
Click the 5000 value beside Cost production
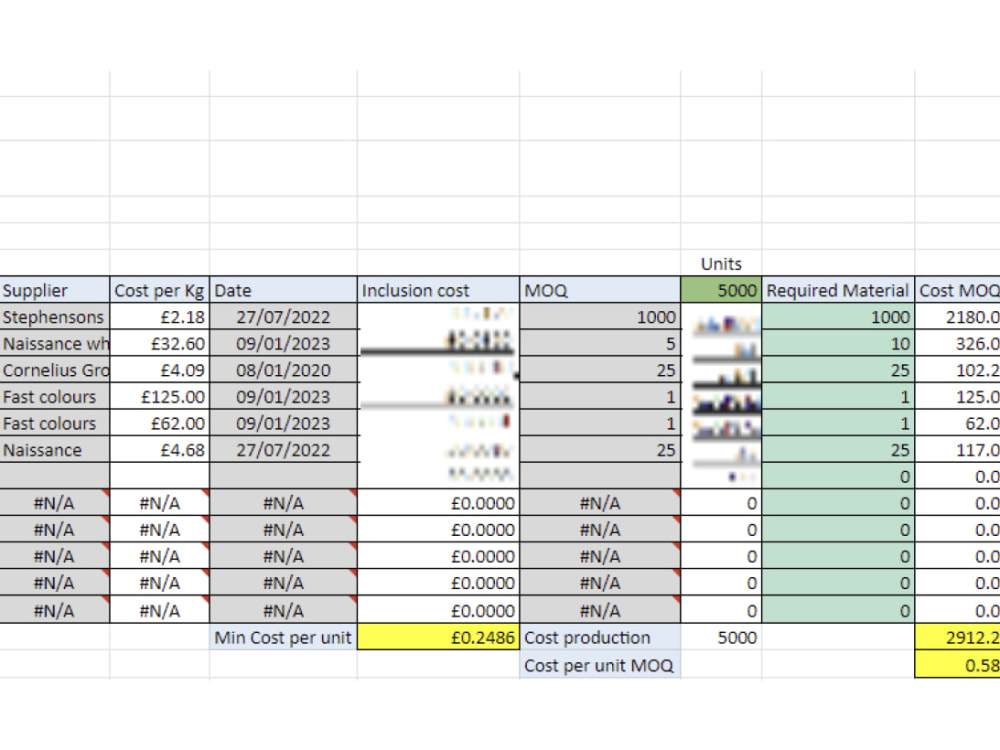point(721,638)
